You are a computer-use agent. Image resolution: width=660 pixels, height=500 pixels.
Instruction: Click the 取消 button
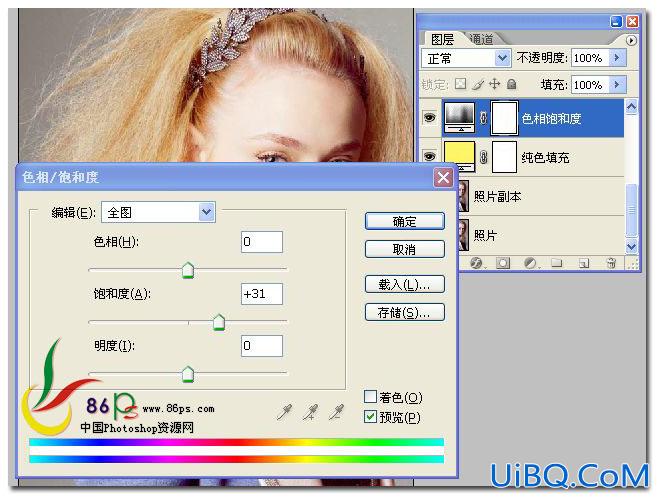tap(405, 249)
